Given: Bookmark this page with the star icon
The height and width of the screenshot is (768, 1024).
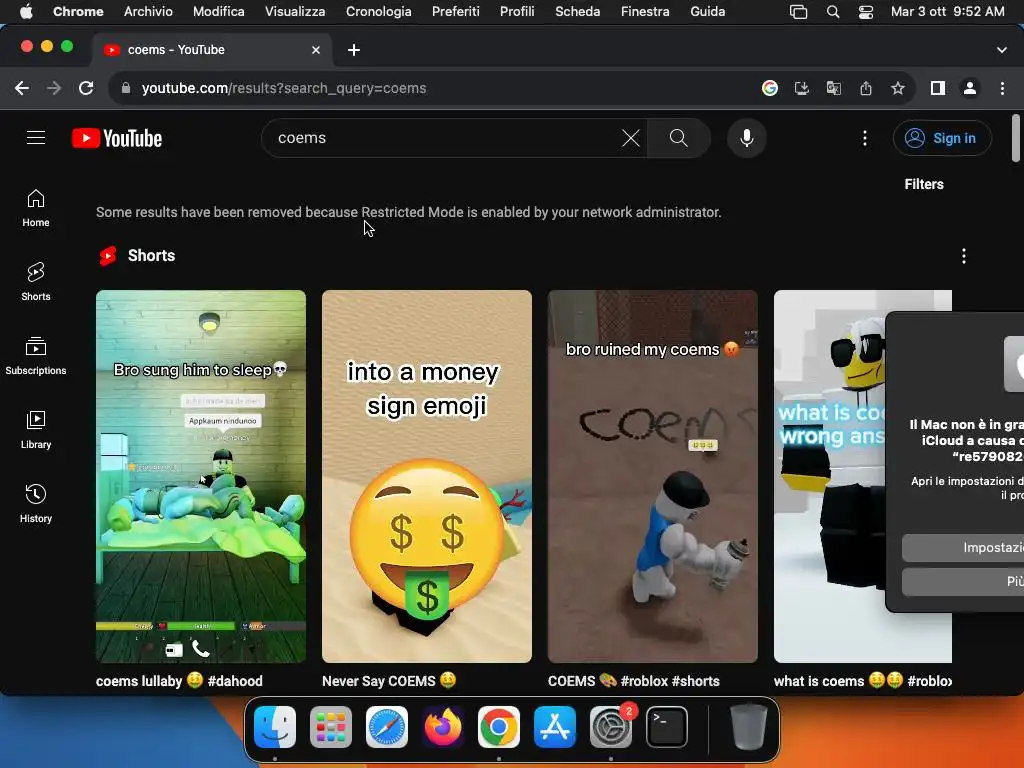Looking at the screenshot, I should [x=897, y=88].
